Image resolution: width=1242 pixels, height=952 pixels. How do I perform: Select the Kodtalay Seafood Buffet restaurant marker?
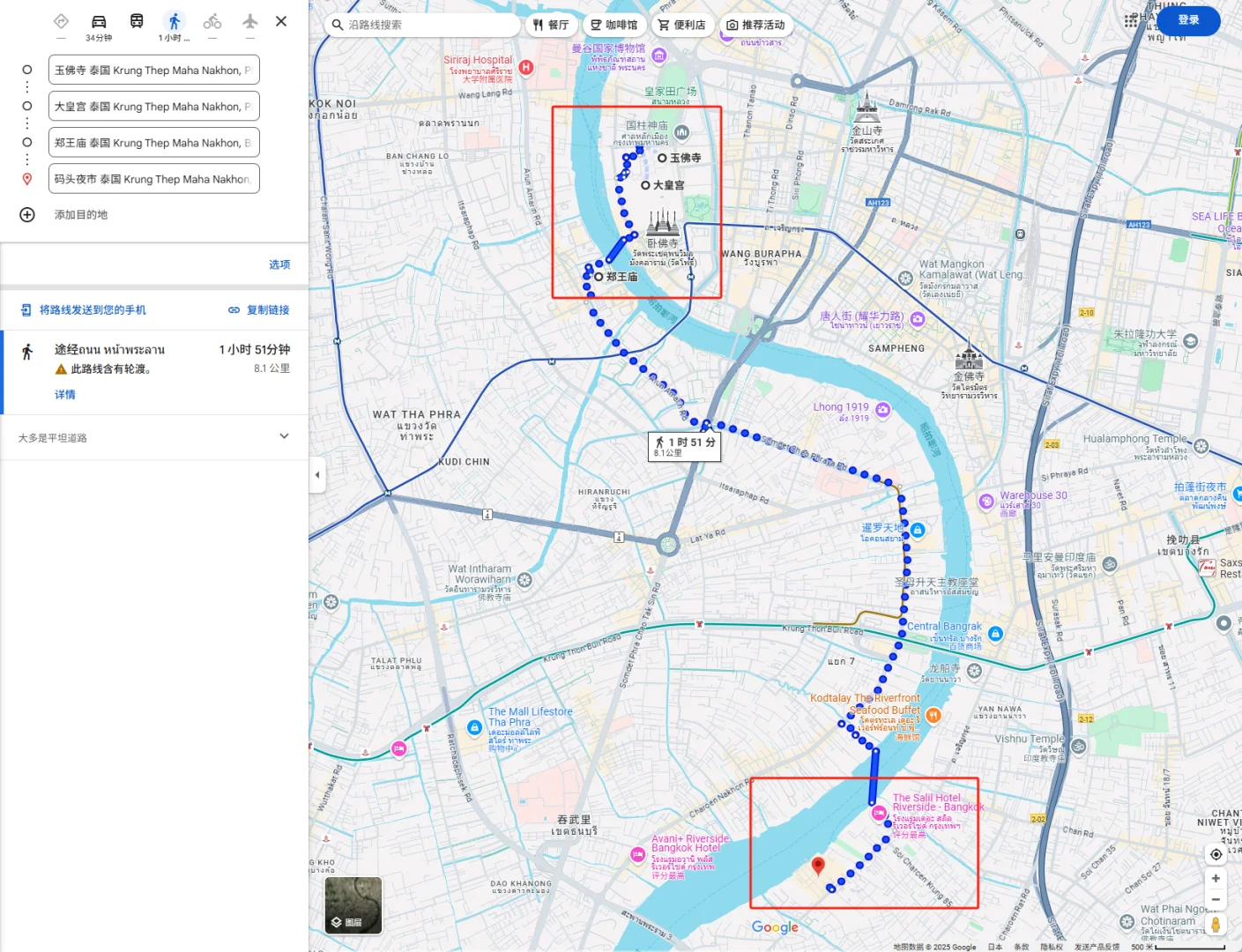[x=933, y=715]
